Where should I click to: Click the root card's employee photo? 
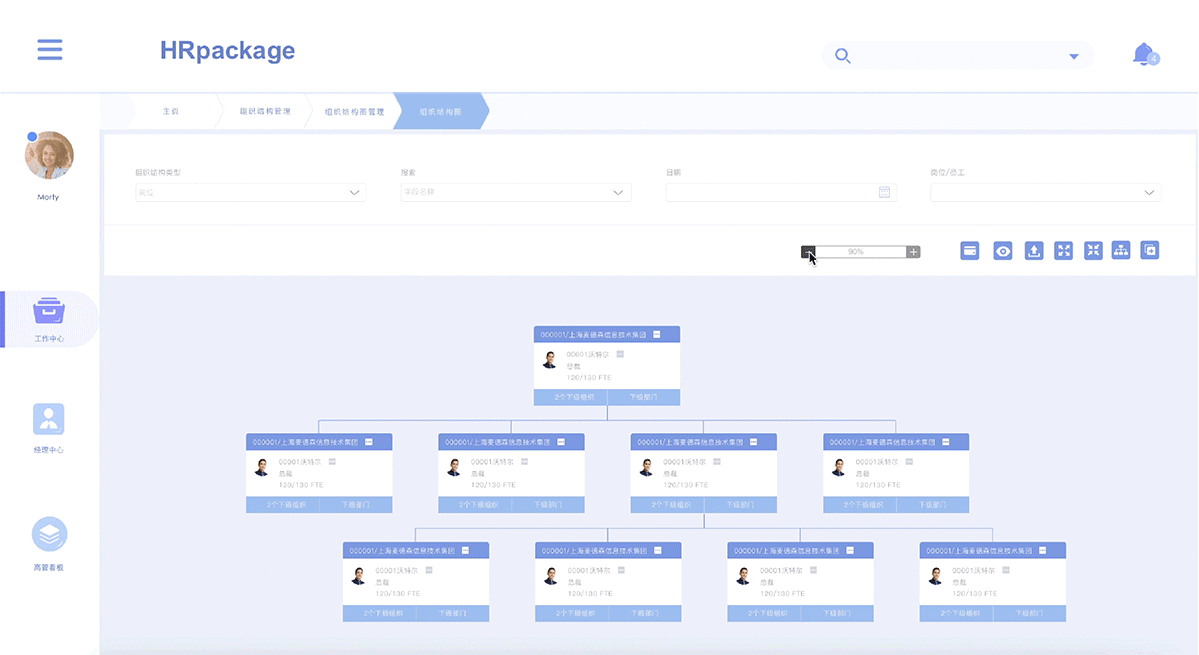point(550,359)
